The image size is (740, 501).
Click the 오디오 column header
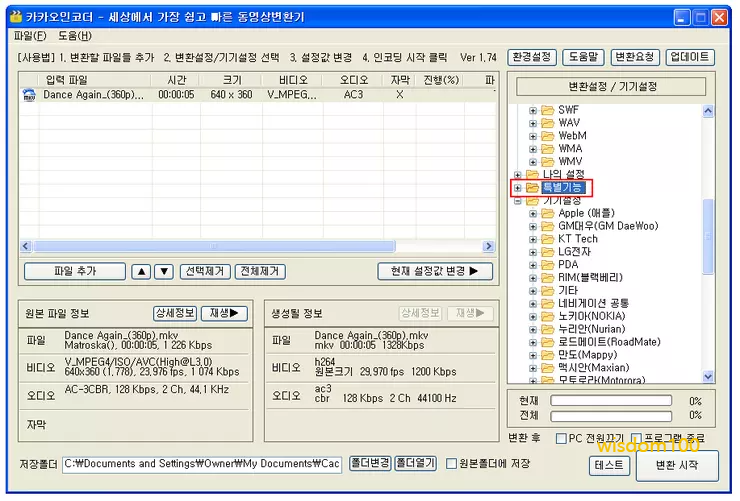point(353,80)
